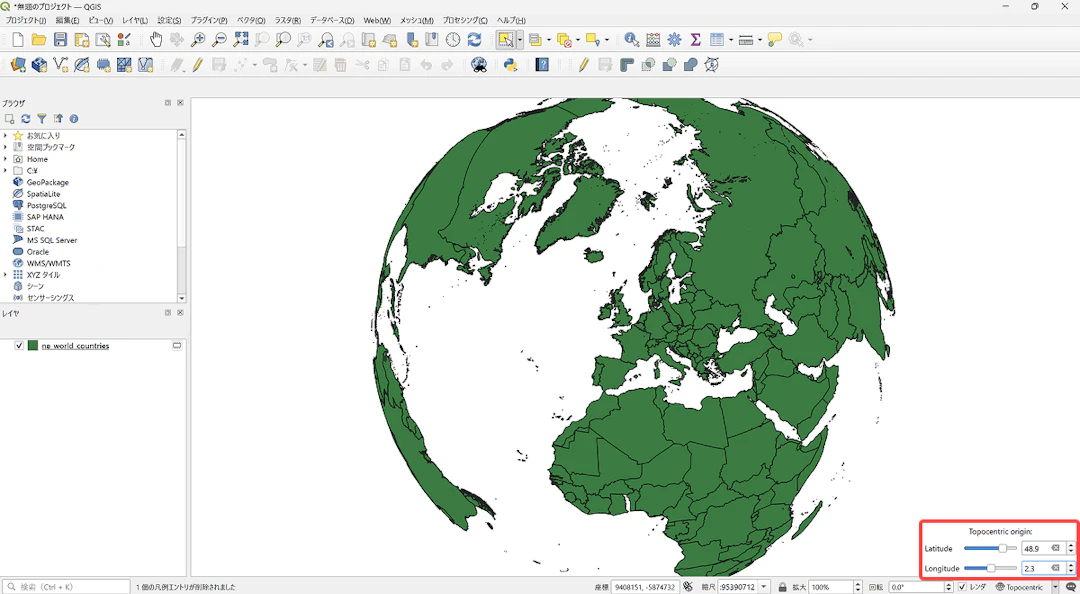This screenshot has height=594, width=1080.
Task: Click the Browser panel refresh icon
Action: [x=25, y=119]
